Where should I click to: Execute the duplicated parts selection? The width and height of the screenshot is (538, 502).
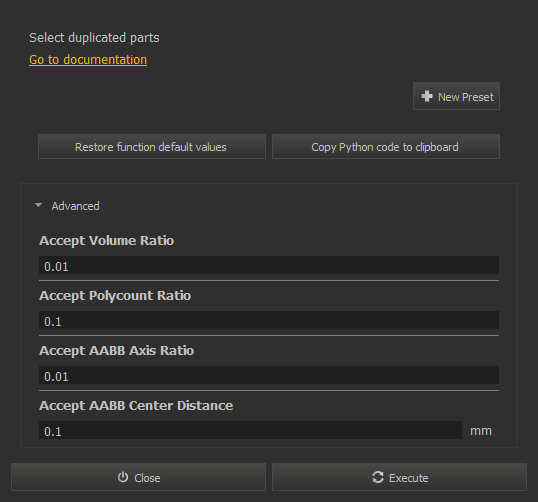pos(399,477)
